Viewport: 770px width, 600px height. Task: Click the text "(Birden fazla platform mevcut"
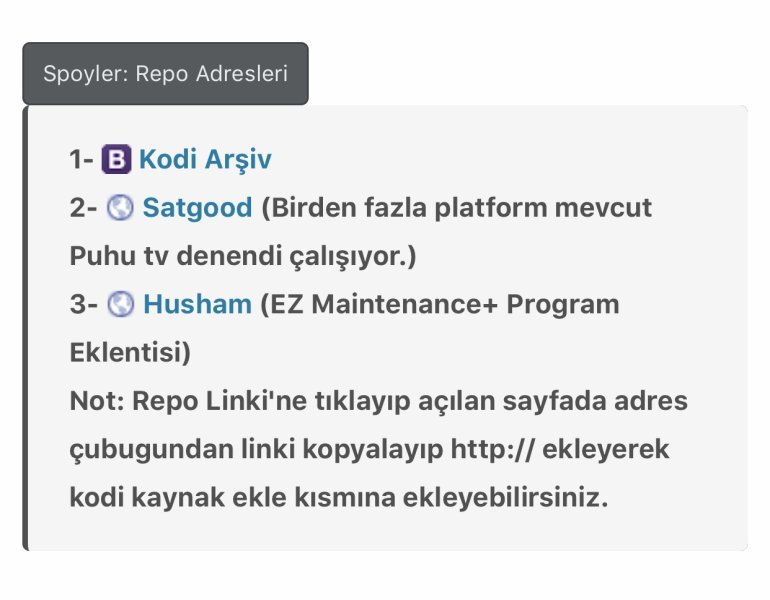click(456, 208)
